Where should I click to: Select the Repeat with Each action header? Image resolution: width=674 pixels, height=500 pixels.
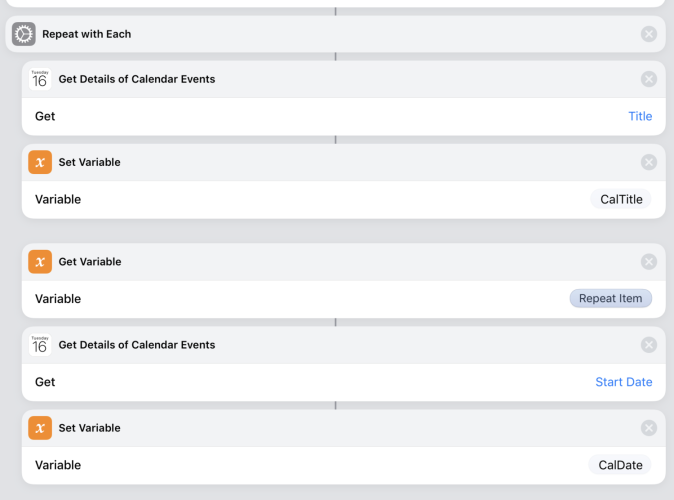[x=87, y=34]
